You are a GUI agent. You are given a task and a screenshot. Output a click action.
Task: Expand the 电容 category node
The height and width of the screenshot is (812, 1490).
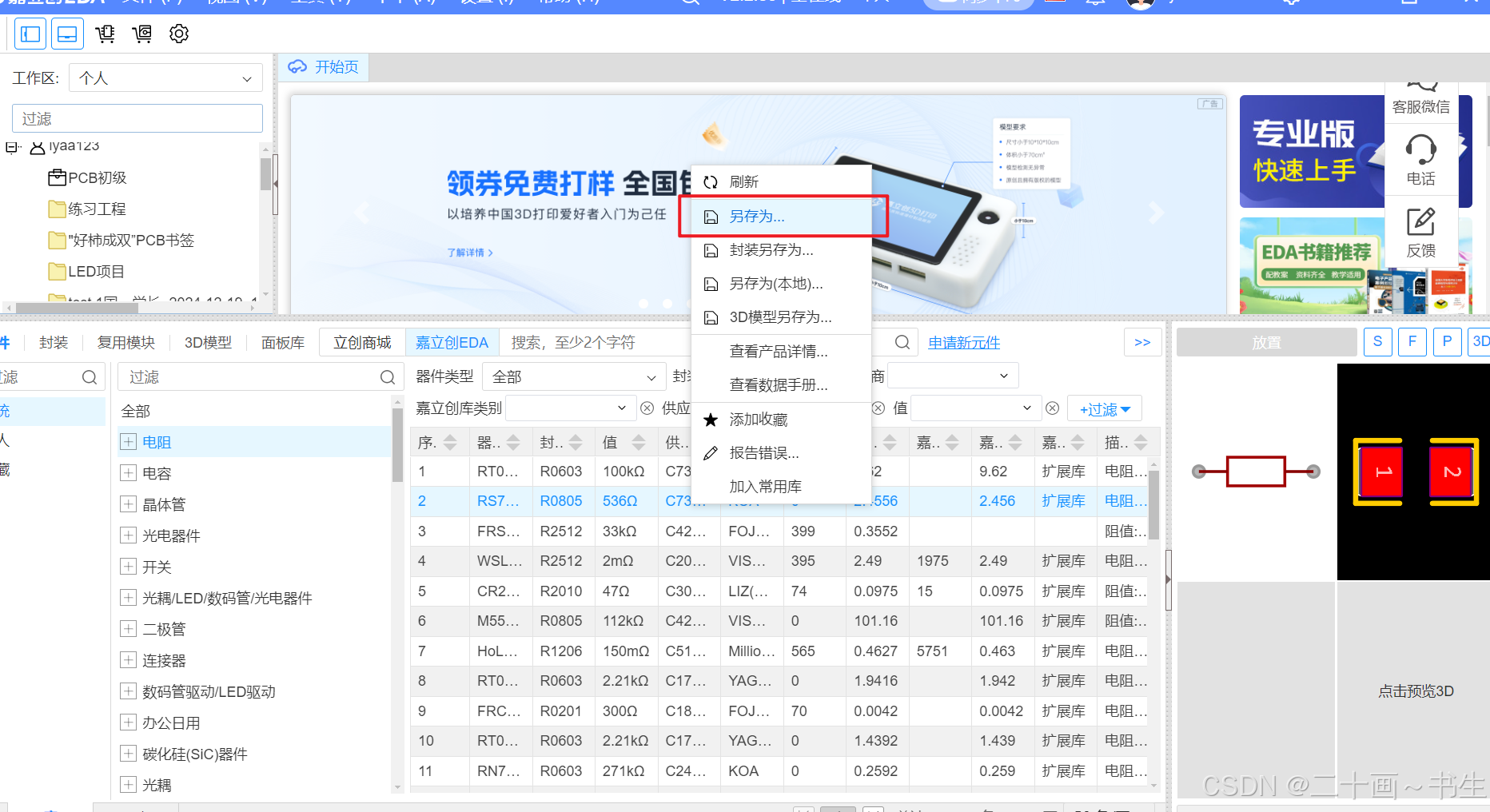pos(128,473)
